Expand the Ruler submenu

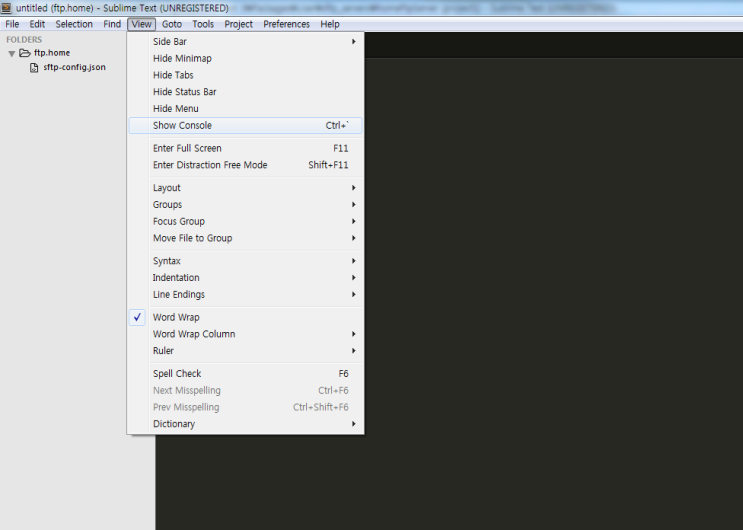[x=245, y=351]
